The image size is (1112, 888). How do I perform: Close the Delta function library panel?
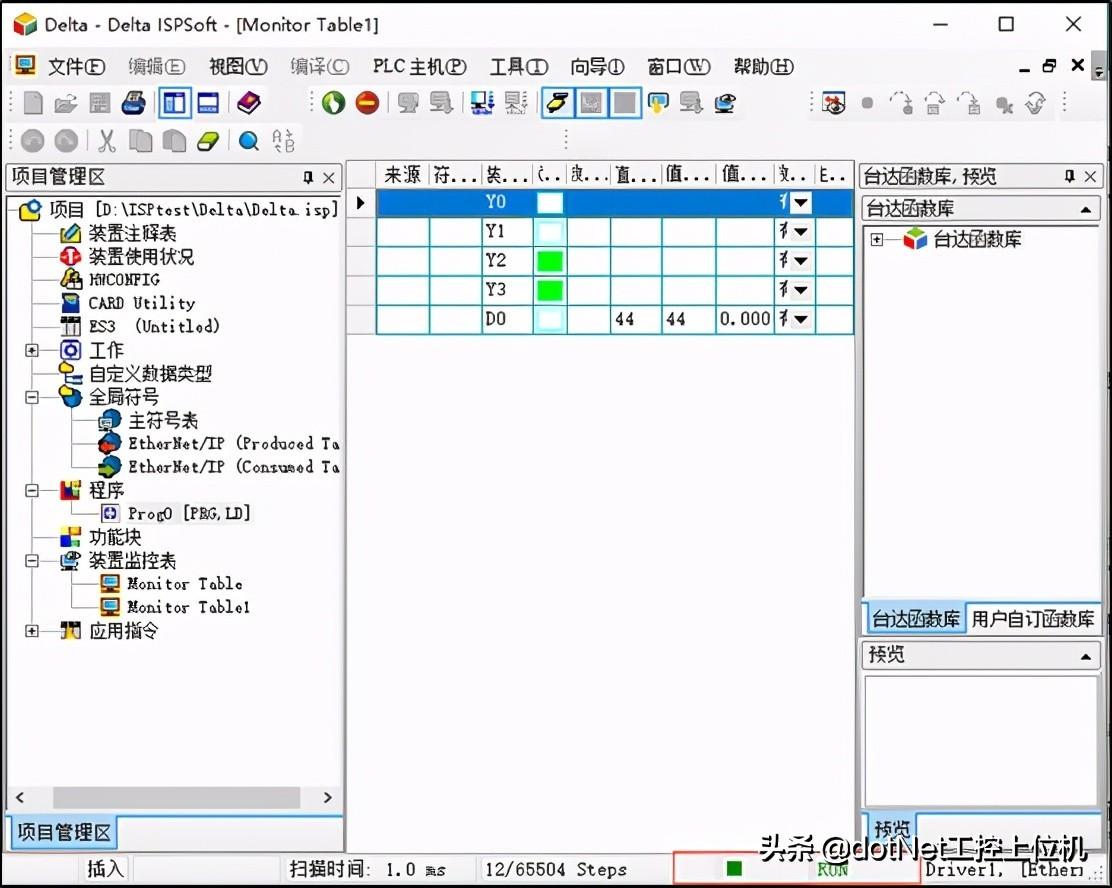coord(1091,176)
